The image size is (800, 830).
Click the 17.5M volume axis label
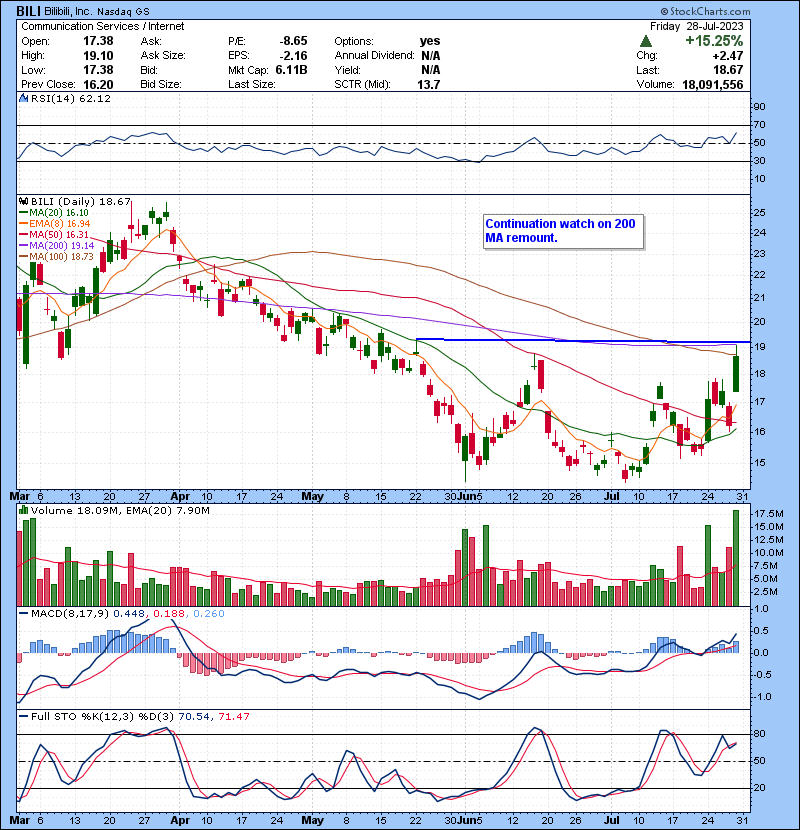(x=768, y=514)
